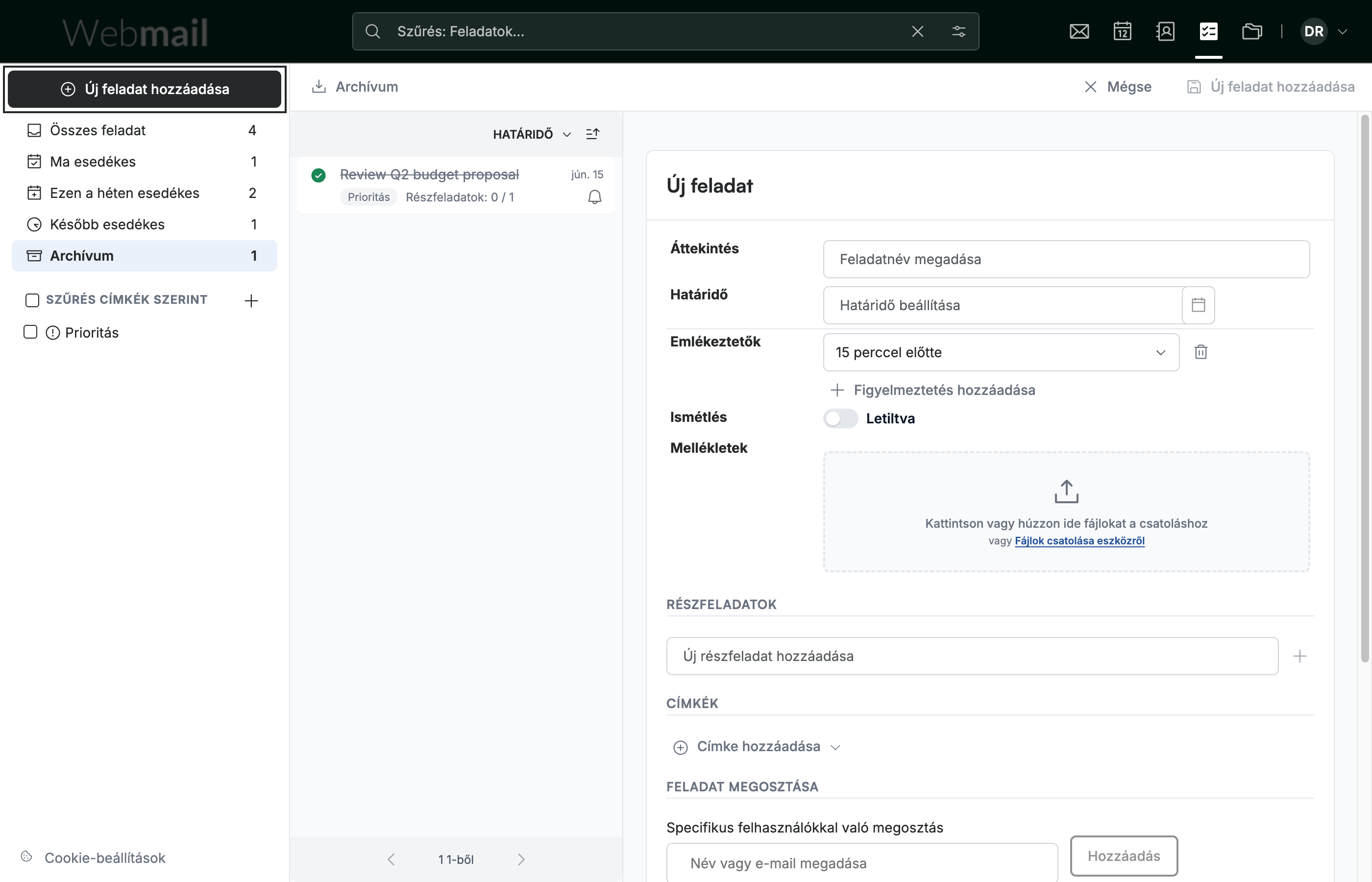Click the sidebar Új feladat hozzáadása button
1372x882 pixels.
(x=144, y=89)
